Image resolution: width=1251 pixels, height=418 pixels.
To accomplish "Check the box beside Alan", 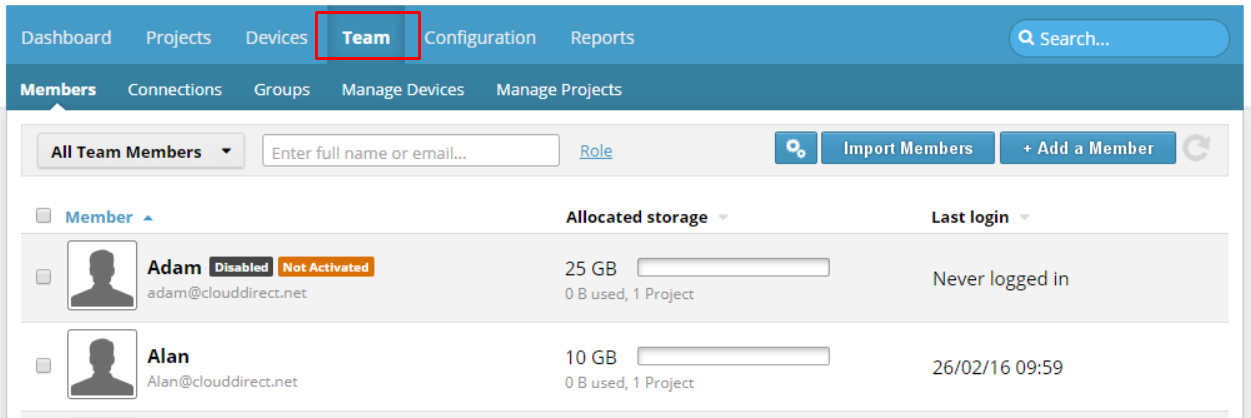I will tap(43, 366).
